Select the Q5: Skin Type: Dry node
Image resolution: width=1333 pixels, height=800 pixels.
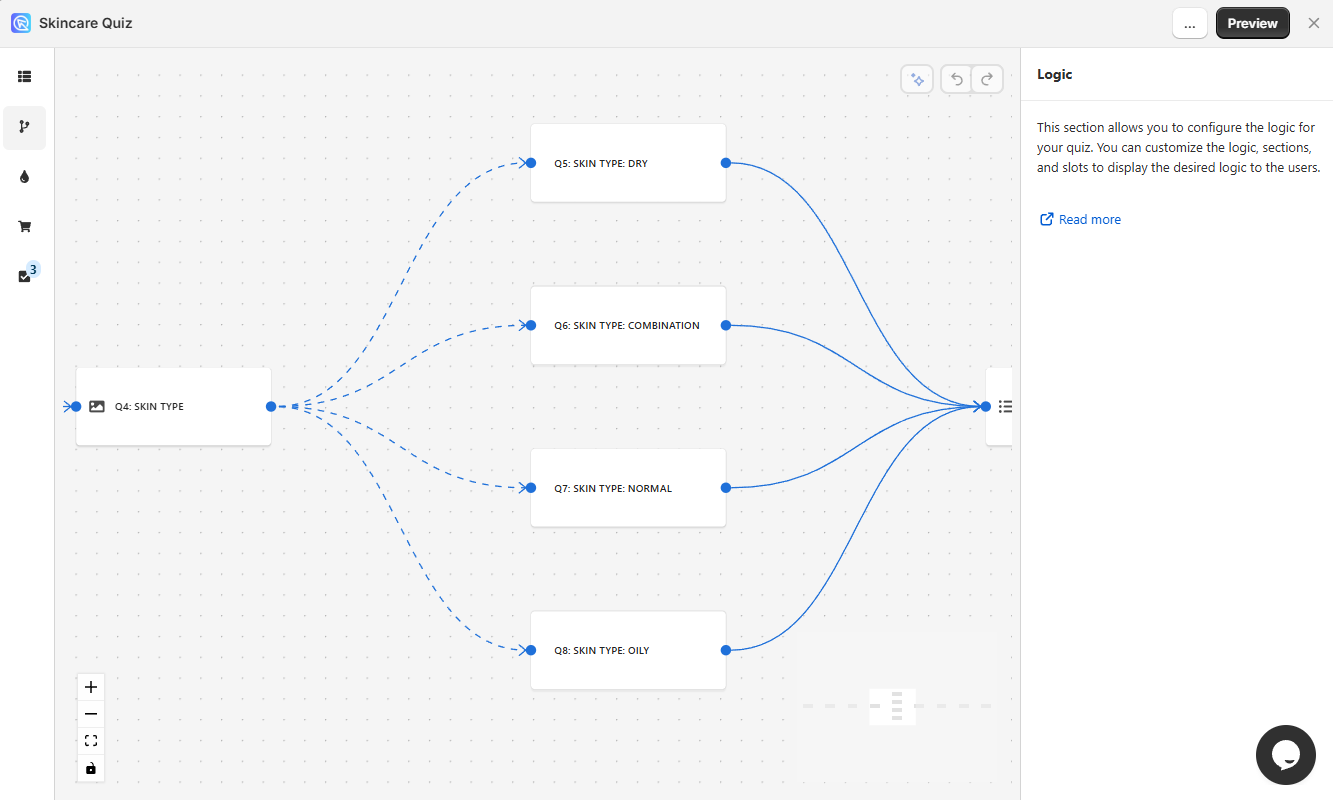point(627,163)
